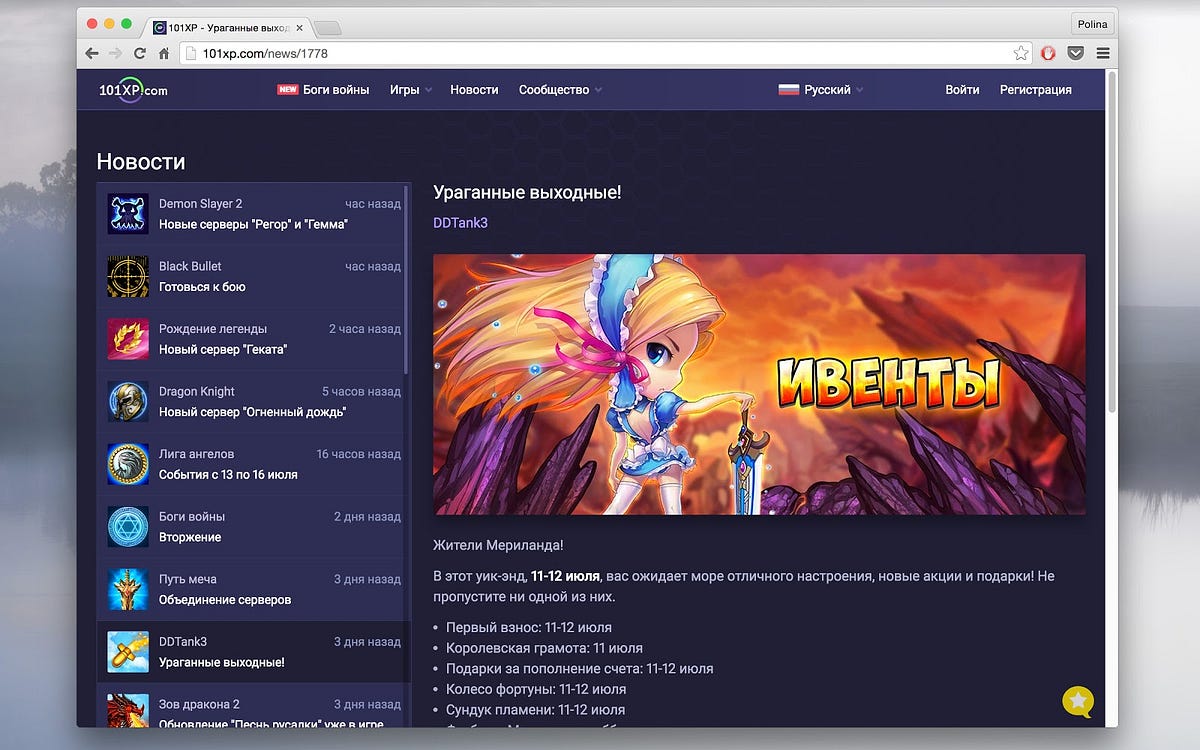Click the 'Ураганные выходные!' article heading

tap(527, 192)
